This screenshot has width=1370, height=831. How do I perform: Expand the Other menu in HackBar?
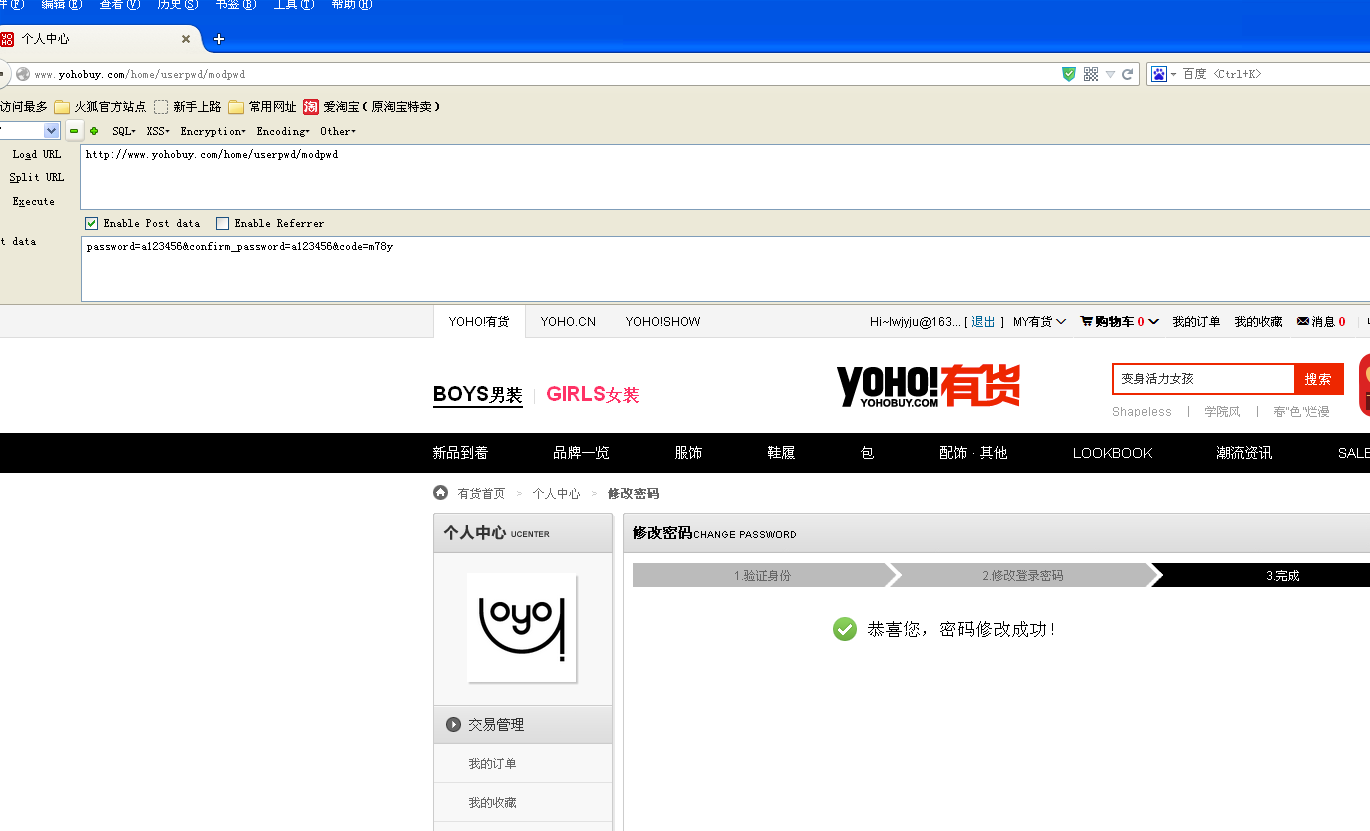click(338, 131)
